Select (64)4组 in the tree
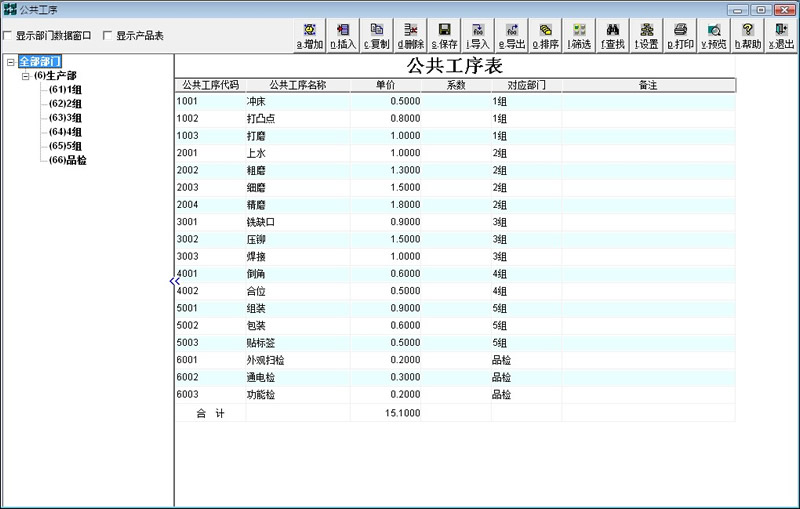 [x=65, y=132]
